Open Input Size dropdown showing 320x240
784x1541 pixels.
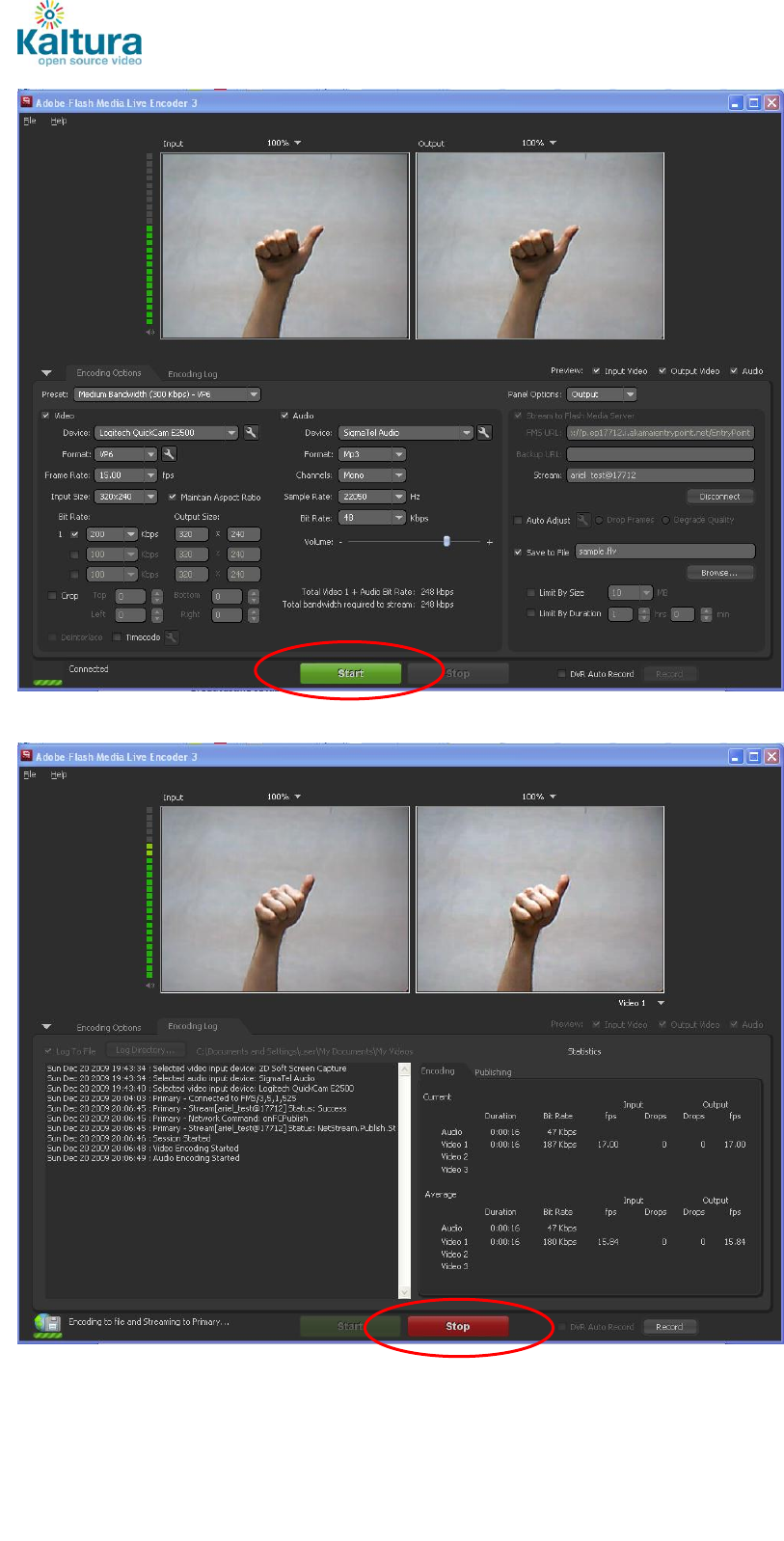125,497
